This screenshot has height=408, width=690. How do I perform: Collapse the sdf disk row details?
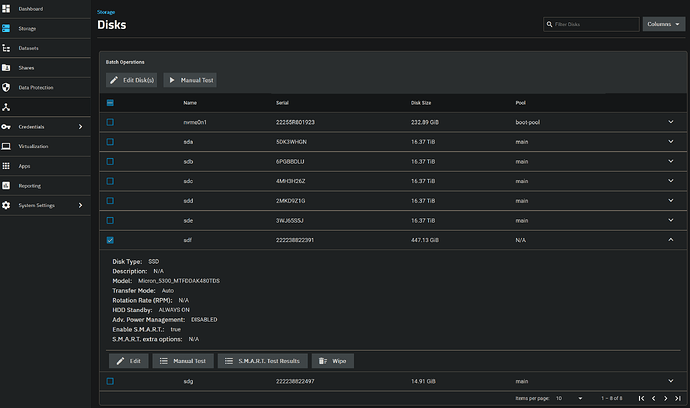click(x=671, y=239)
